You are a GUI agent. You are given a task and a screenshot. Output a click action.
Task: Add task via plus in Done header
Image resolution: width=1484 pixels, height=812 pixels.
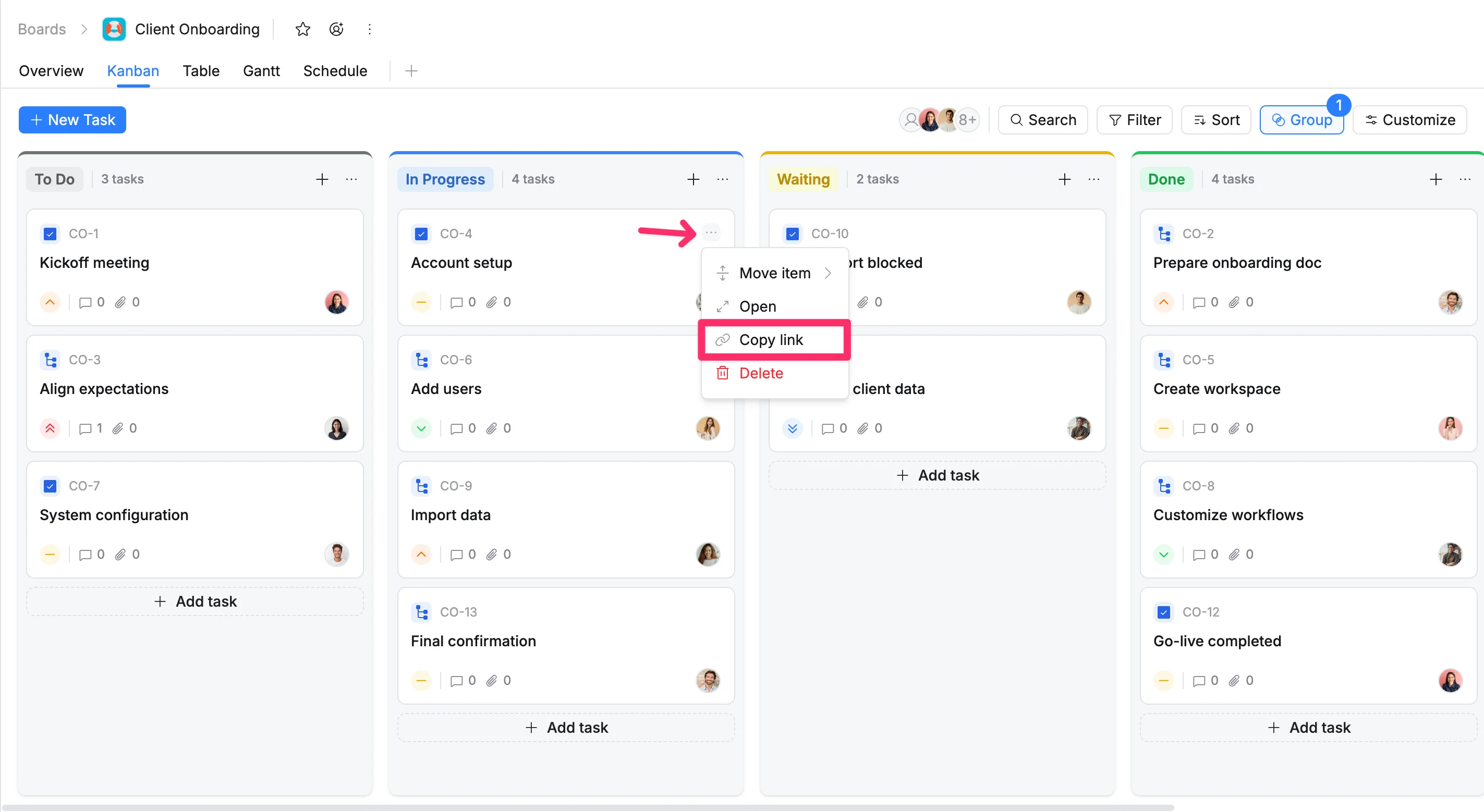click(x=1436, y=179)
